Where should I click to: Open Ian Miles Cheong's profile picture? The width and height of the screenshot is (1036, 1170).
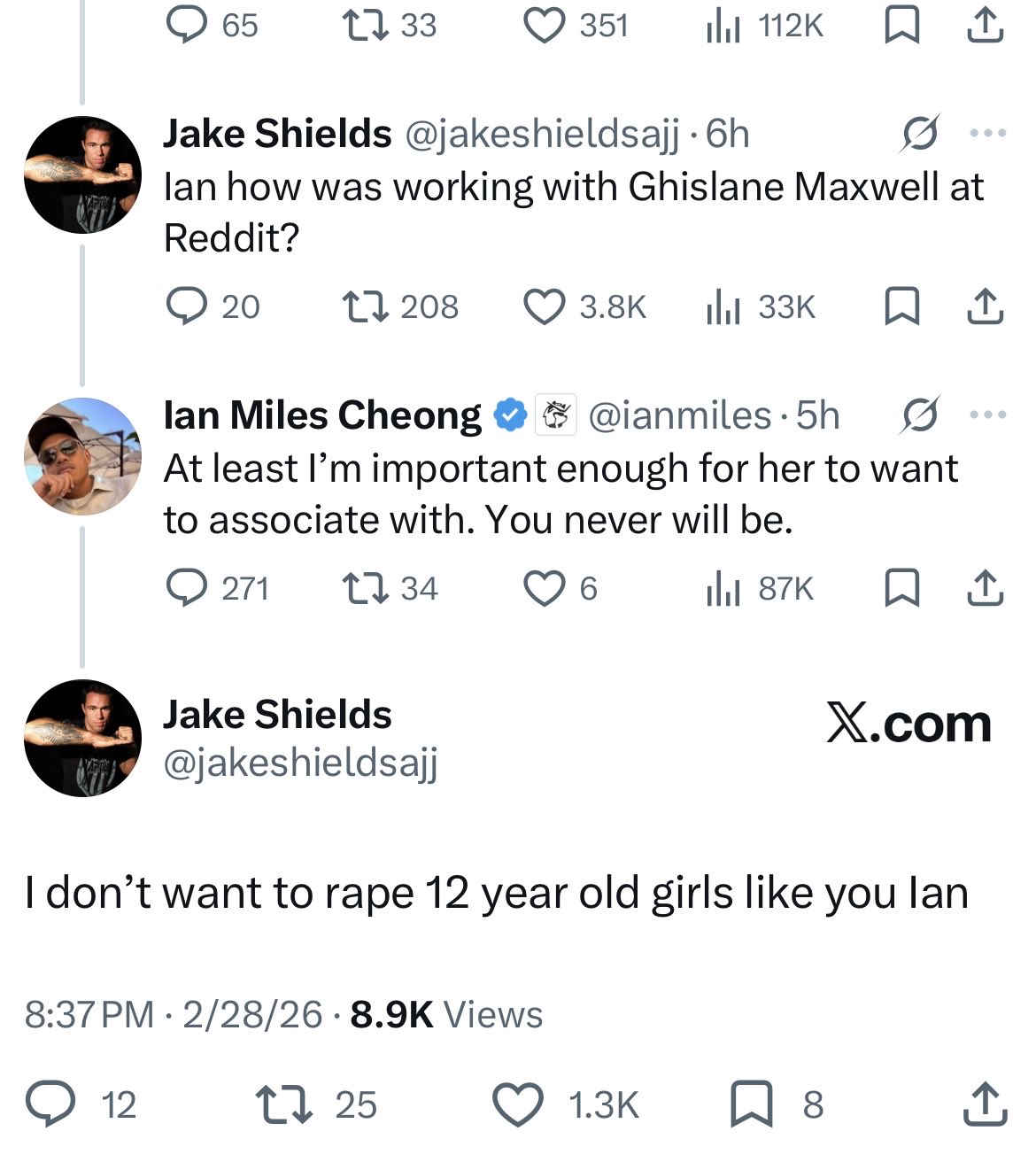pyautogui.click(x=82, y=456)
